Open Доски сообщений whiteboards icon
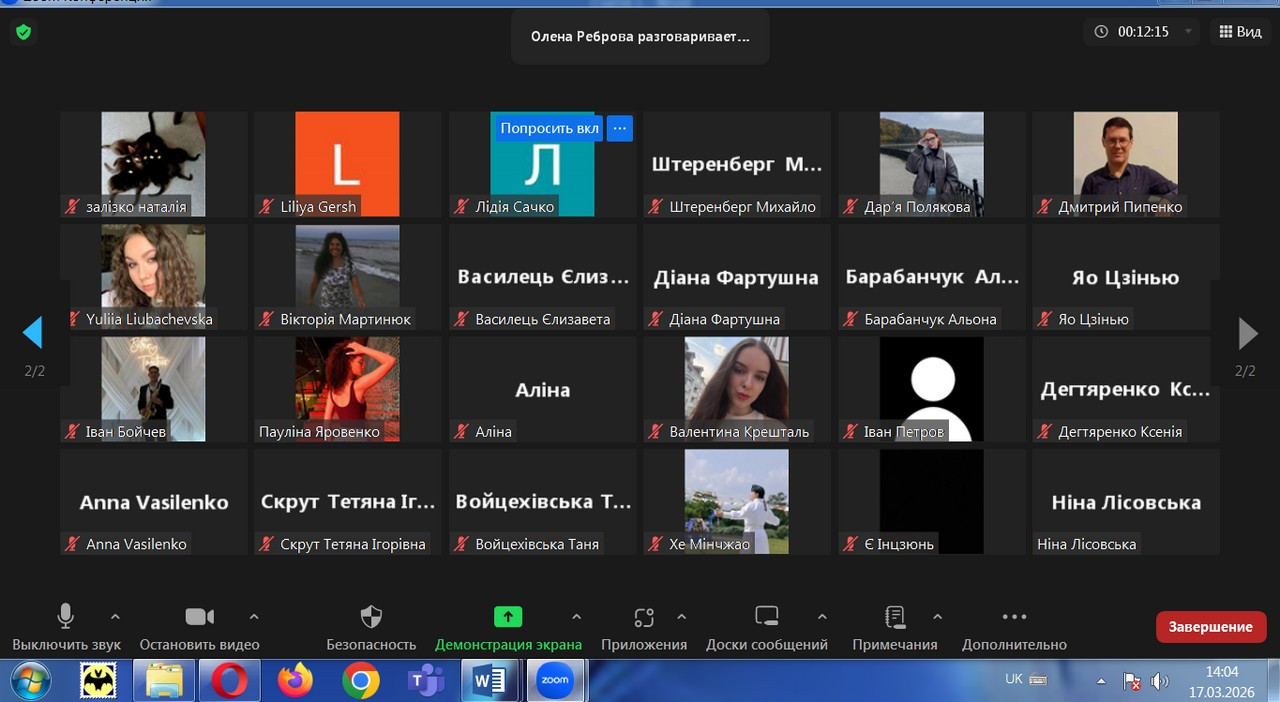Screen dimensions: 1280x702 click(767, 617)
